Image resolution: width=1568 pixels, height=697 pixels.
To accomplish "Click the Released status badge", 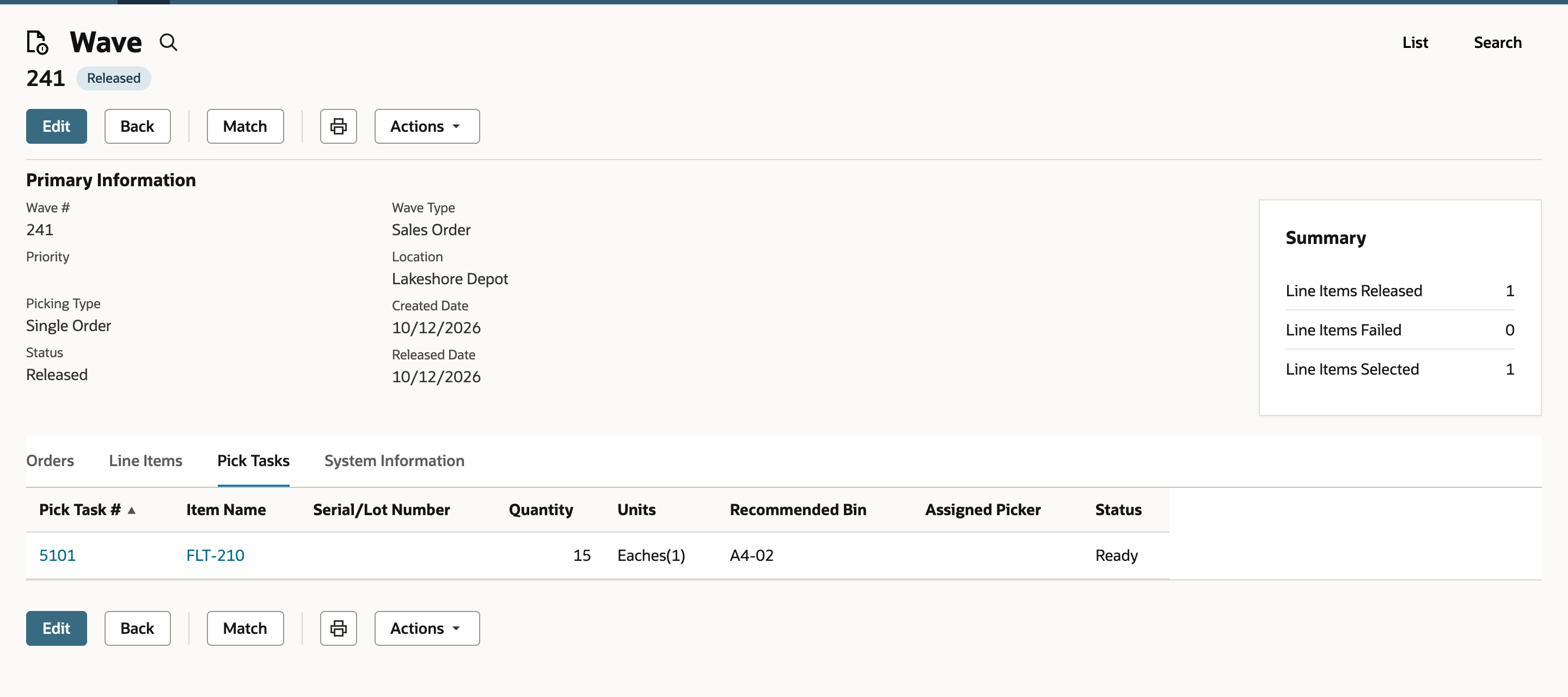I will 114,78.
